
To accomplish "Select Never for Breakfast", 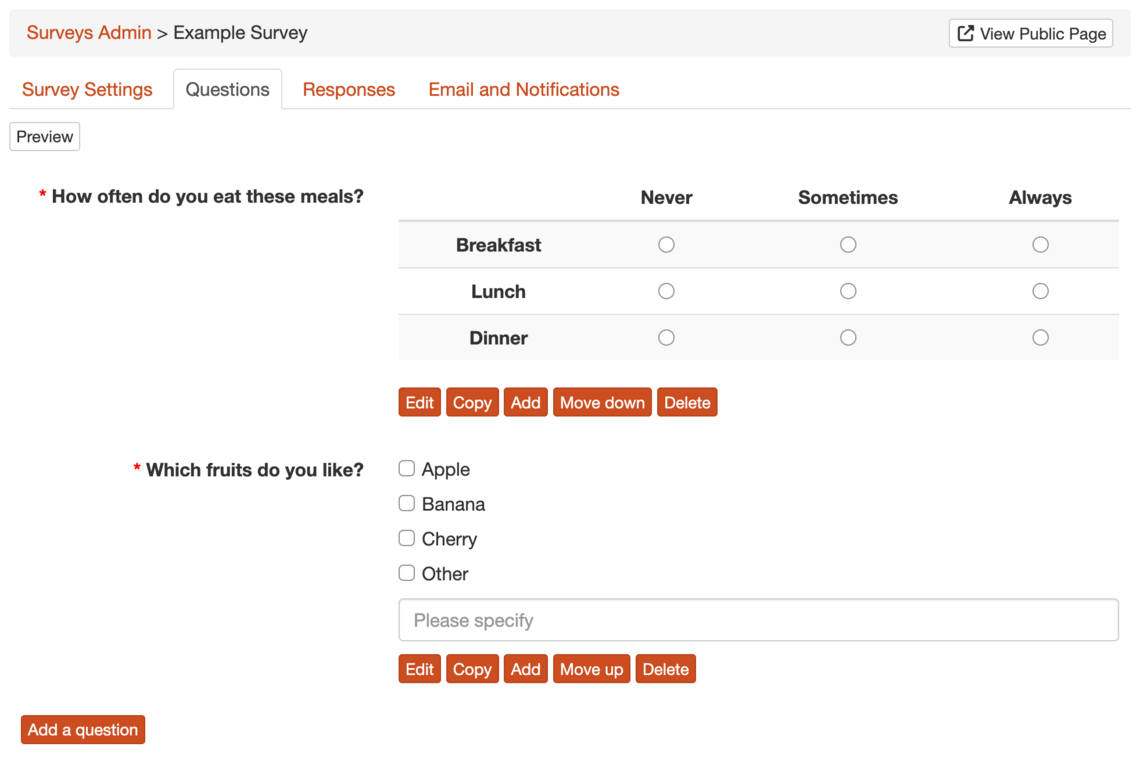I will [666, 245].
